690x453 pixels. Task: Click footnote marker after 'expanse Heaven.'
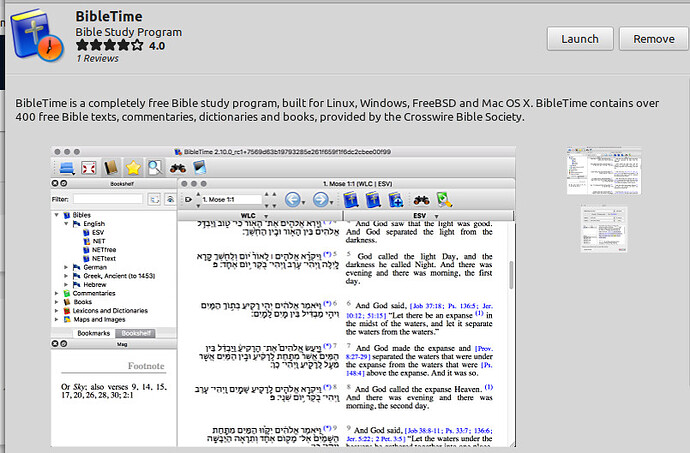[x=488, y=387]
